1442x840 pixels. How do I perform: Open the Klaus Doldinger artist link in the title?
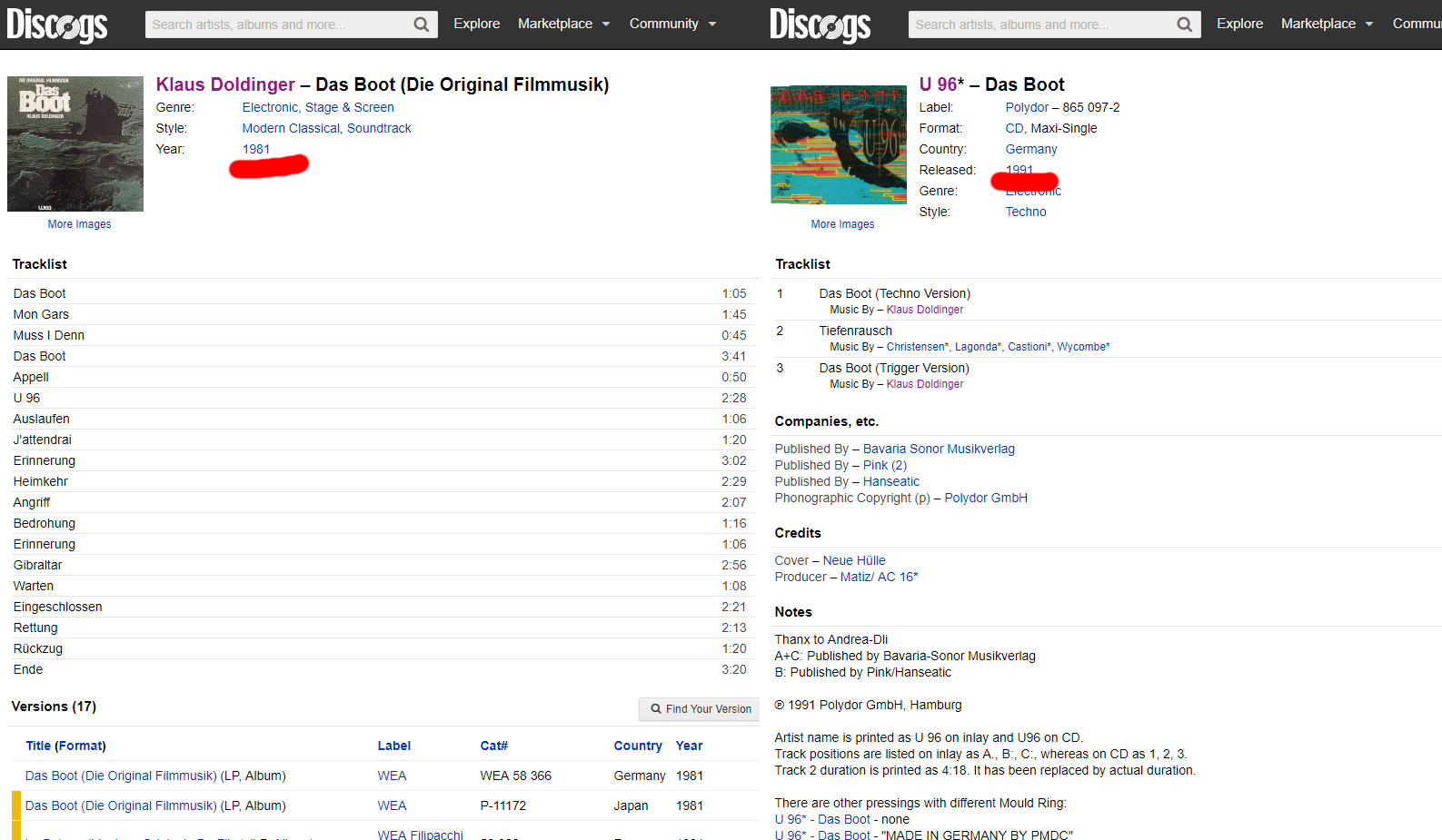click(x=225, y=84)
